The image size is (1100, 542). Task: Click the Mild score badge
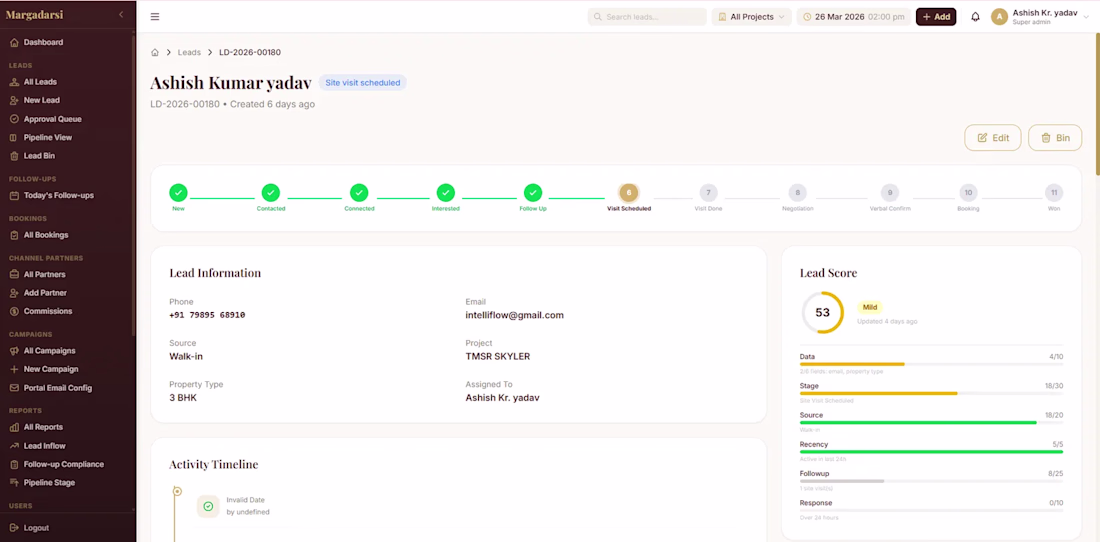coord(870,307)
